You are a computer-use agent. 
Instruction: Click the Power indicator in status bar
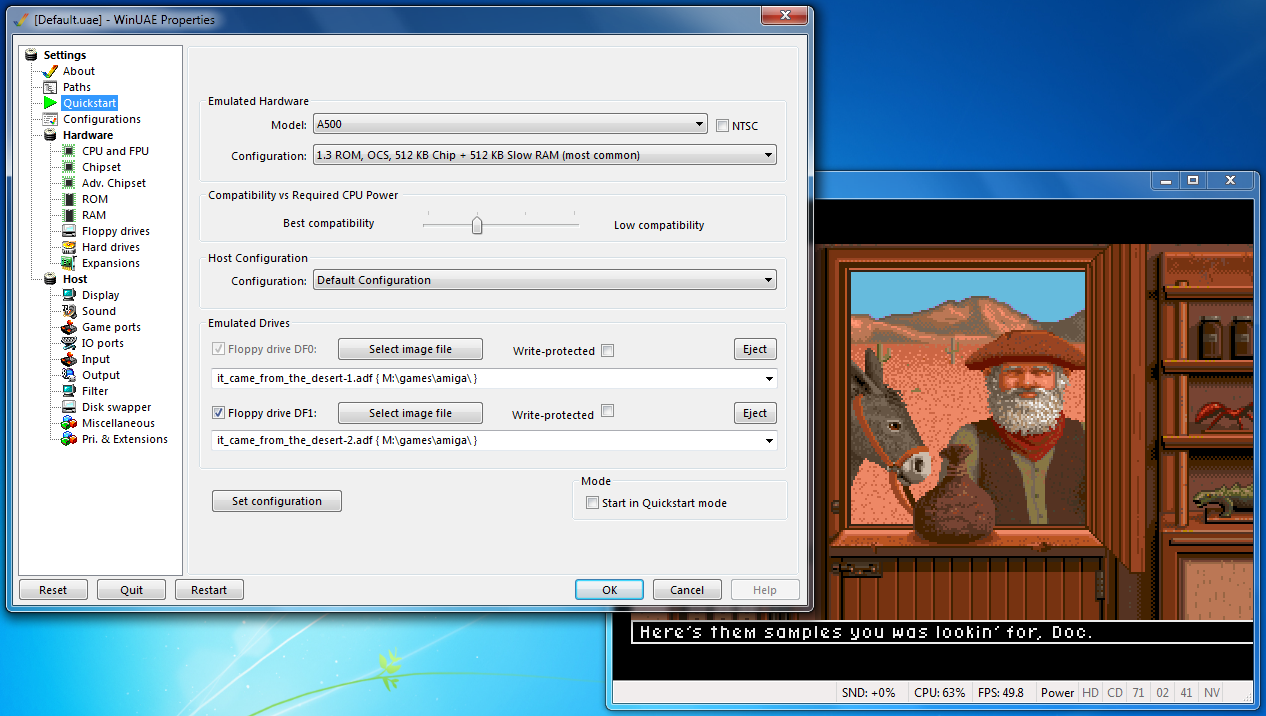[1057, 692]
